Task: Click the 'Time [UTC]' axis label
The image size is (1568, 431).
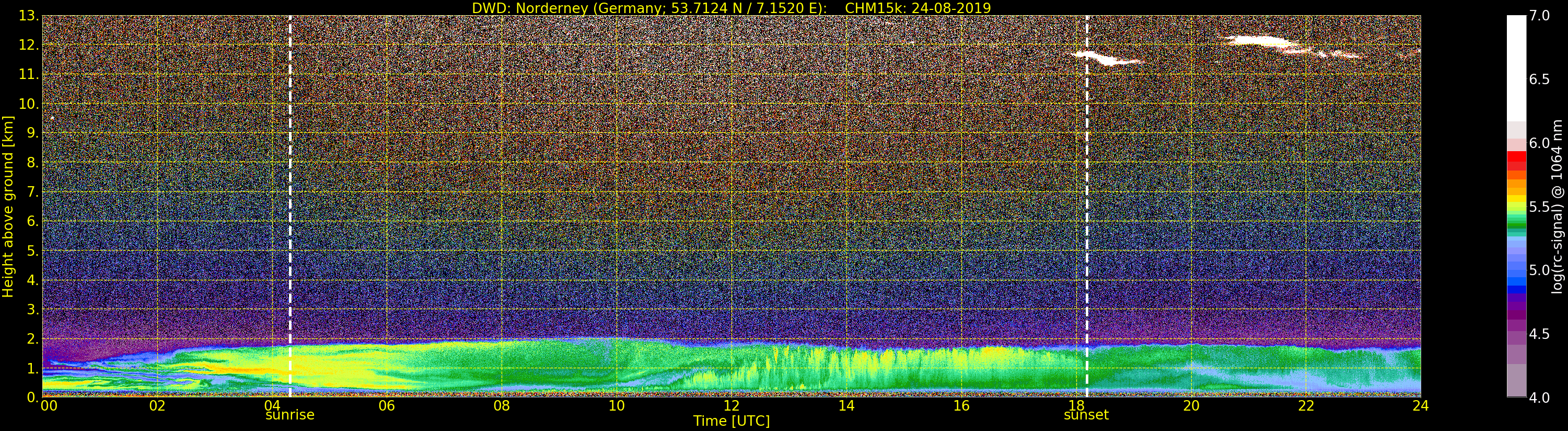Action: pos(731,421)
